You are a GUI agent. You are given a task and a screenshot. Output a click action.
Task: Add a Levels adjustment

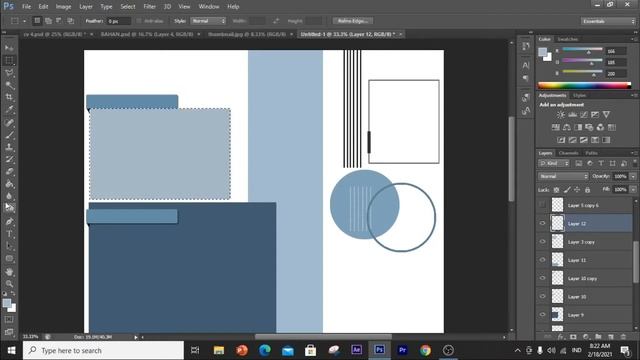(573, 115)
